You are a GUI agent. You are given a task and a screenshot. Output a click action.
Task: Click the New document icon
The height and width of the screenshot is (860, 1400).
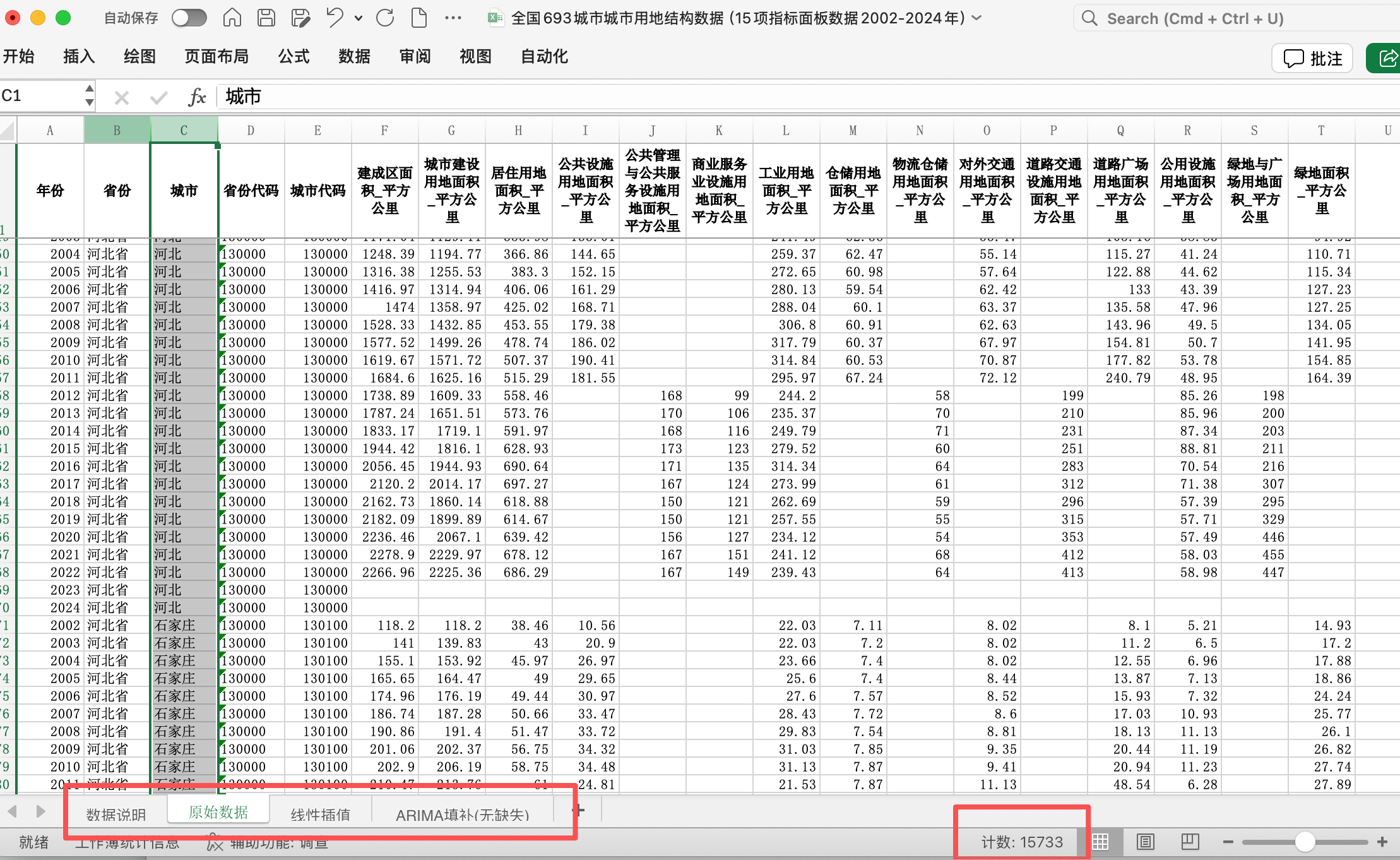pyautogui.click(x=419, y=18)
